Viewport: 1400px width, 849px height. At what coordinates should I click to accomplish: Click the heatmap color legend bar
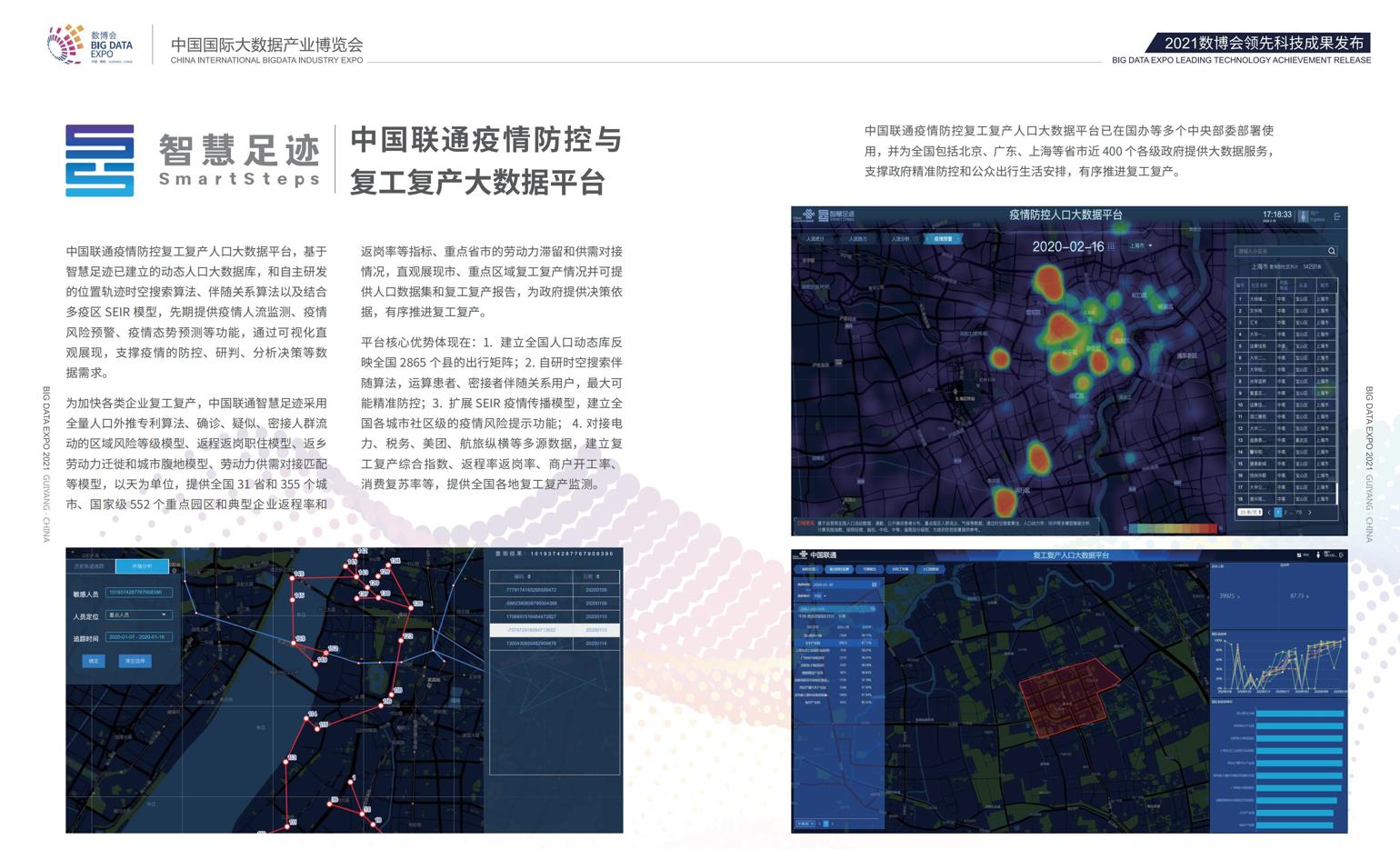1172,528
